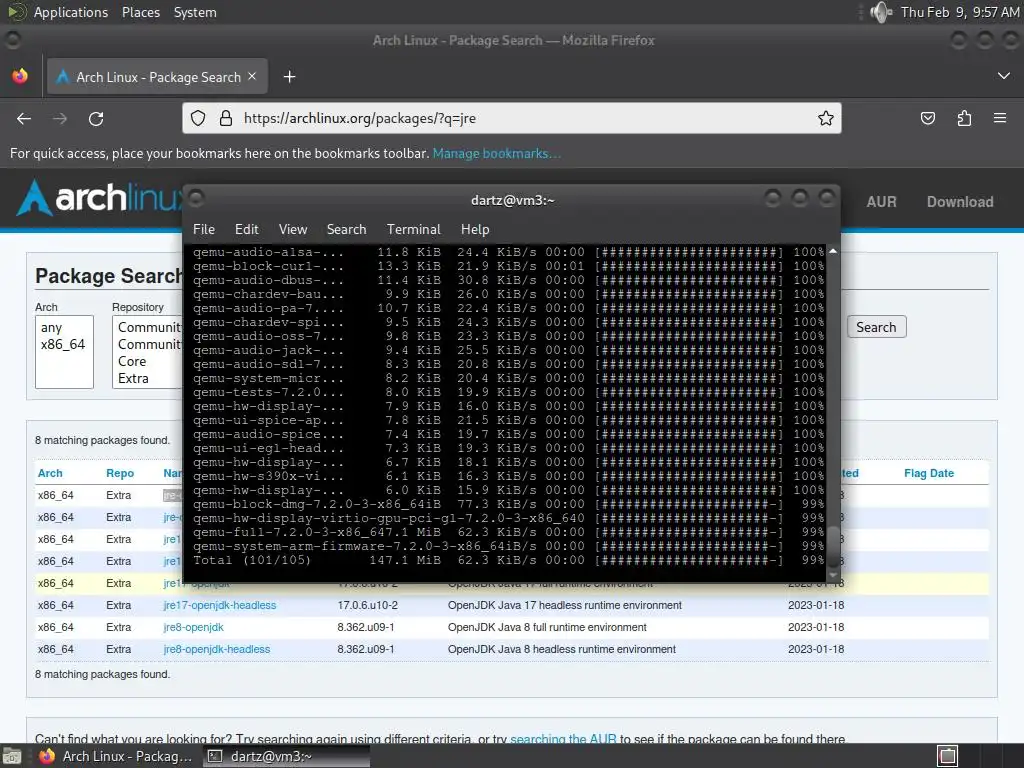This screenshot has height=768, width=1024.
Task: Open the volume control in the panel
Action: (x=881, y=12)
